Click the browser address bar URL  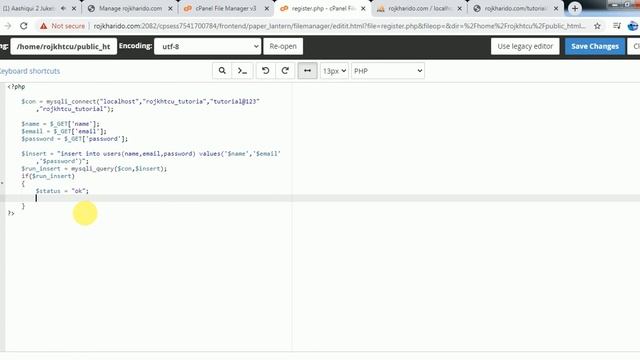pos(339,26)
